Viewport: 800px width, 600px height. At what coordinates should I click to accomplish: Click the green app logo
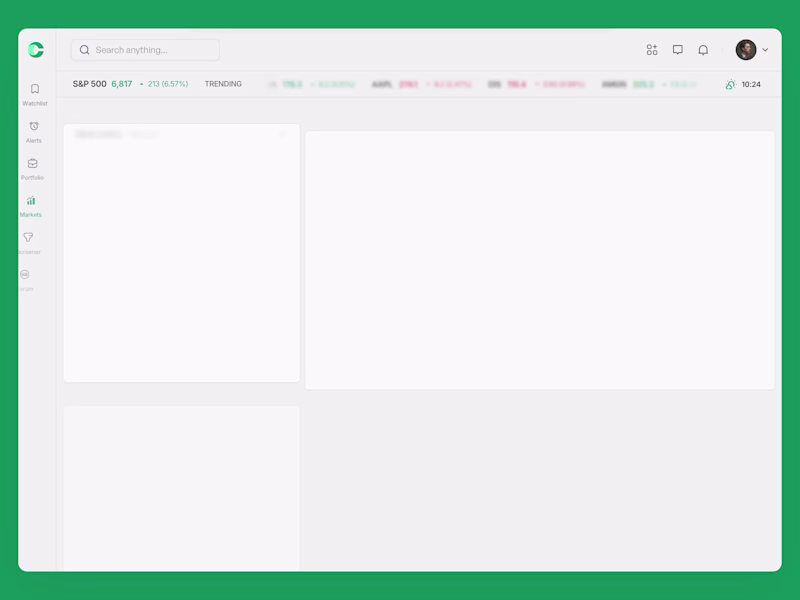36,50
